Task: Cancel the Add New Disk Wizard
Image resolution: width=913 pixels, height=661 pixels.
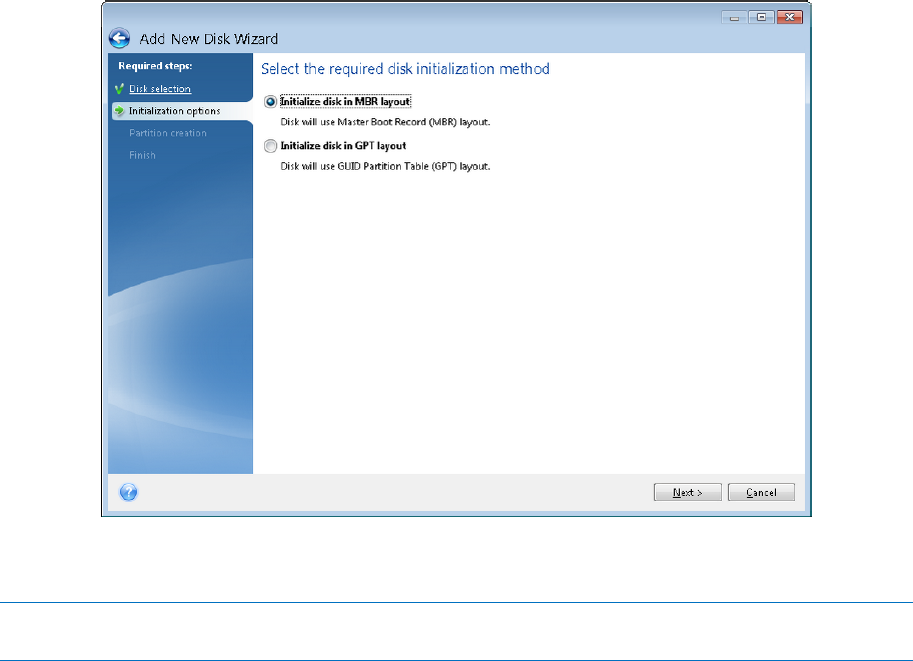Action: pyautogui.click(x=761, y=492)
